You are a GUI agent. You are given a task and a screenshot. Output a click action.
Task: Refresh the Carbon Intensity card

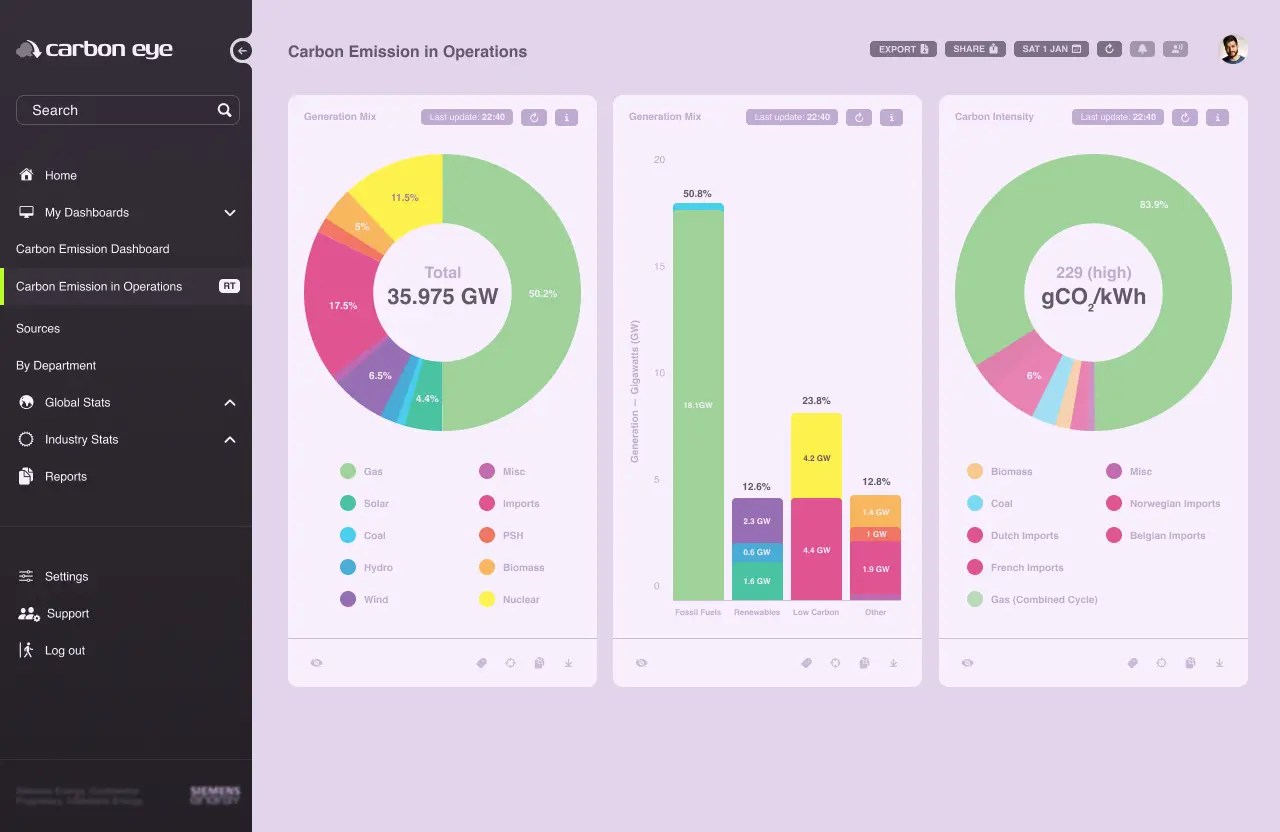1185,117
